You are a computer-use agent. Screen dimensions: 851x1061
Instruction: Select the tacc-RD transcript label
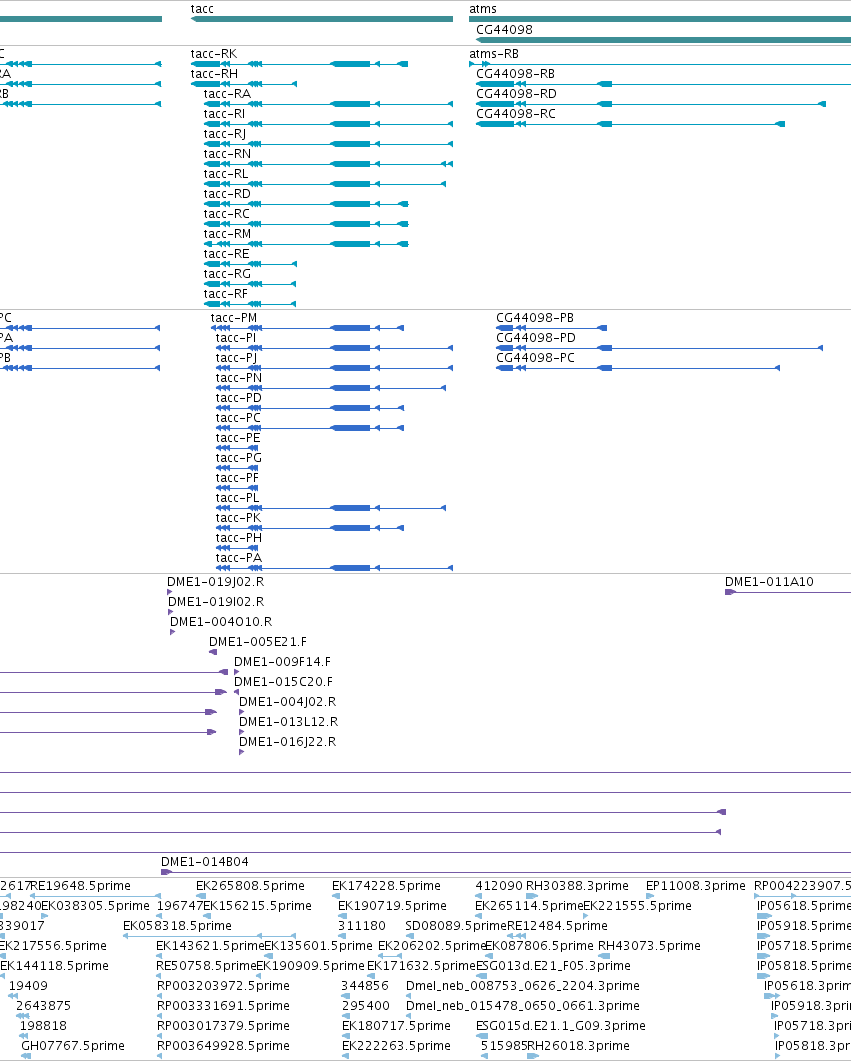[x=227, y=194]
